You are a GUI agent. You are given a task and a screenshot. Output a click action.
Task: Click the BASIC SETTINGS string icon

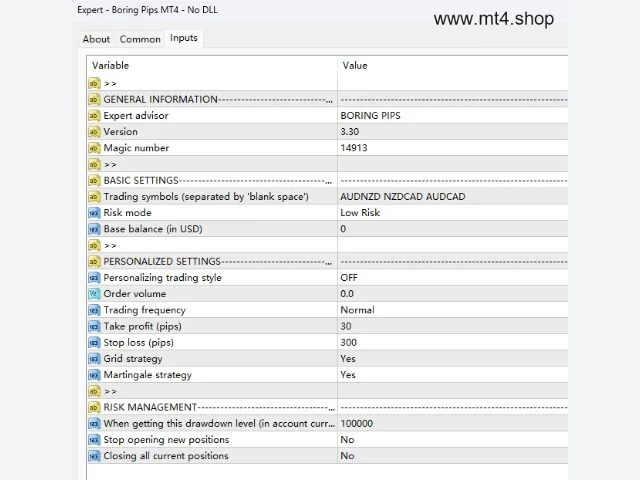94,180
